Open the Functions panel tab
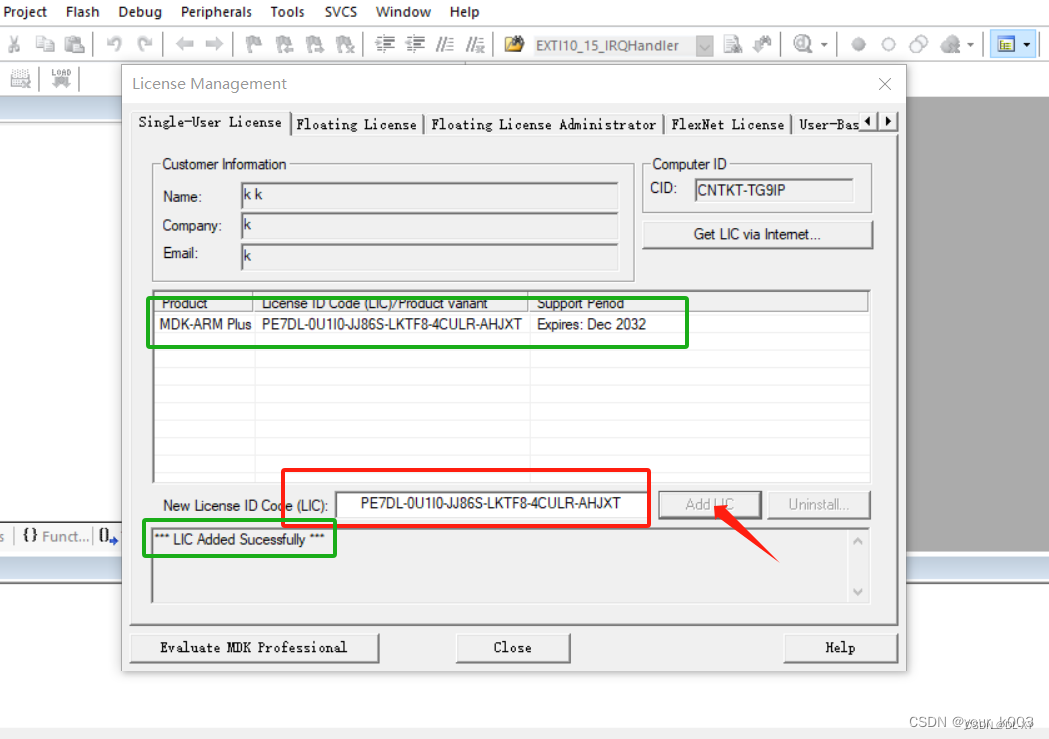The image size is (1049, 739). coord(55,536)
